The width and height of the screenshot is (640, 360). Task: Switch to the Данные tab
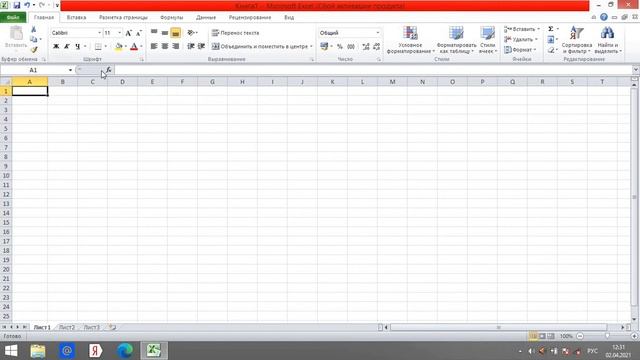pos(206,18)
